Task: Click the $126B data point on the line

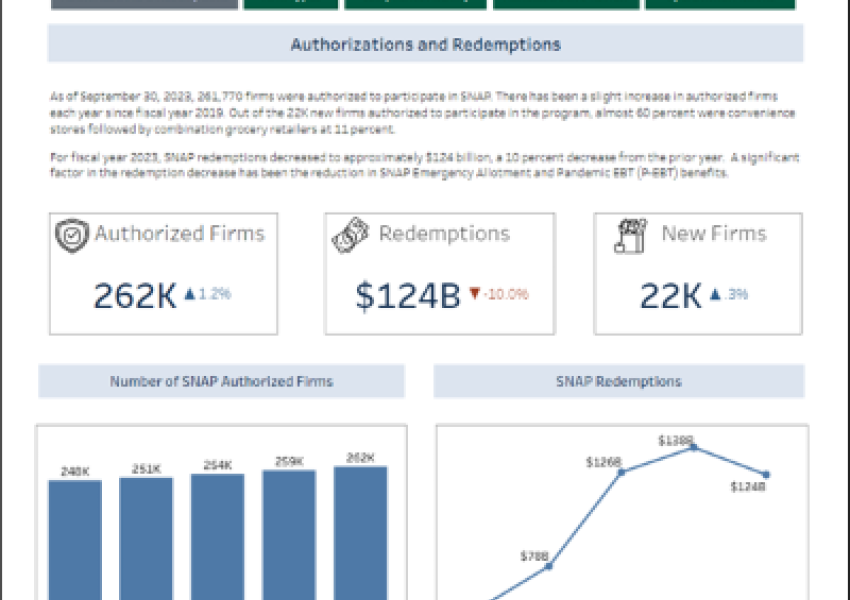Action: 621,472
